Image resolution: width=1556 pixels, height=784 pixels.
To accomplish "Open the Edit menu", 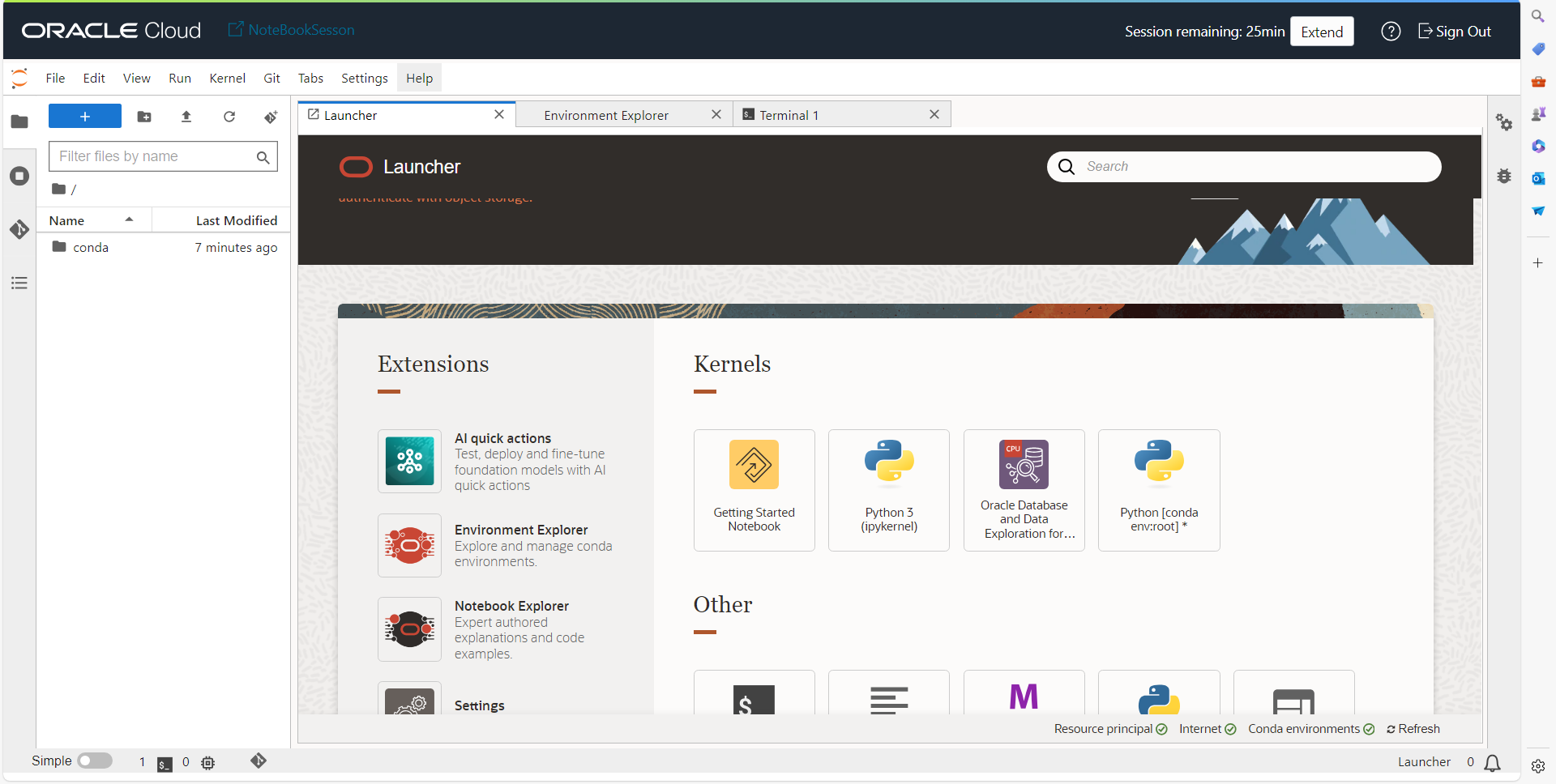I will 94,79.
